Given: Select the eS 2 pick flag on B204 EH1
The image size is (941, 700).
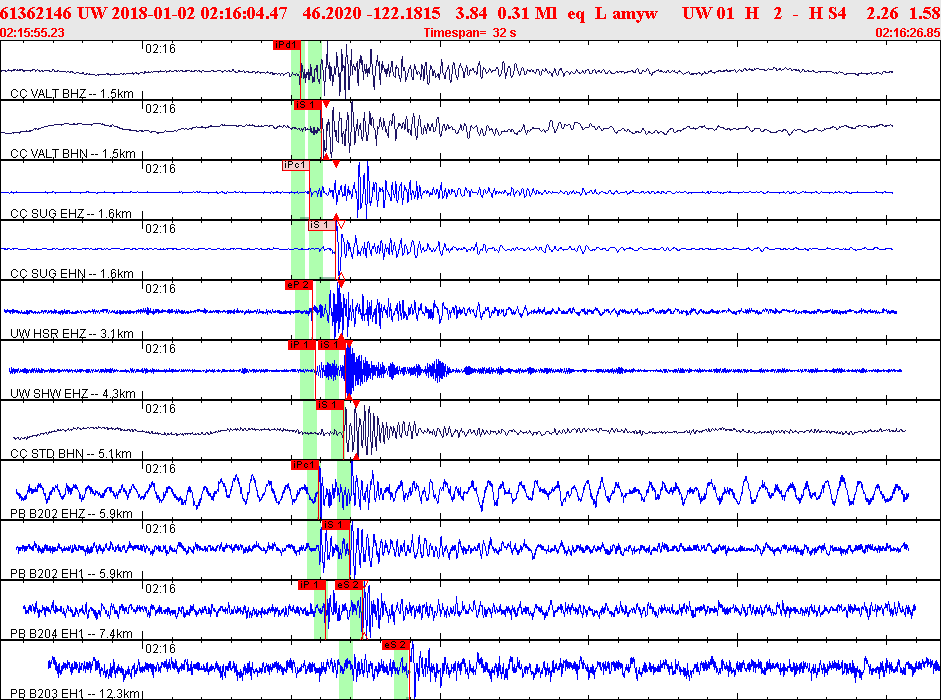Looking at the screenshot, I should pyautogui.click(x=348, y=585).
